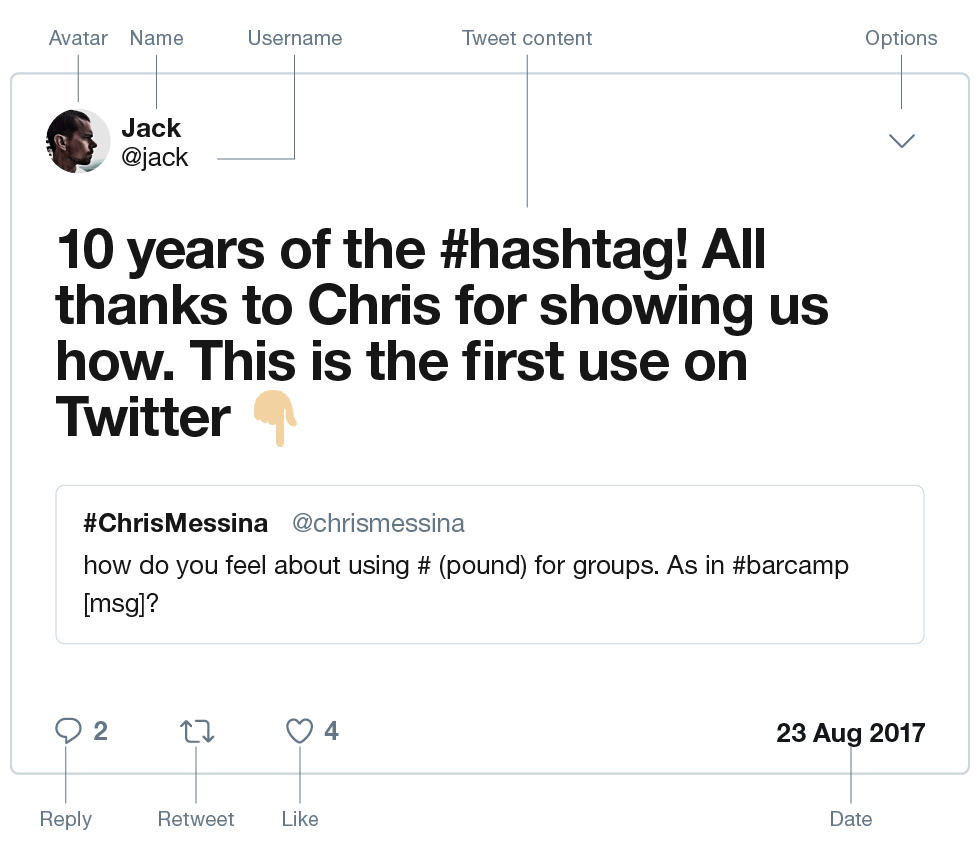Click the 23 Aug 2017 date
980x861 pixels.
click(850, 733)
